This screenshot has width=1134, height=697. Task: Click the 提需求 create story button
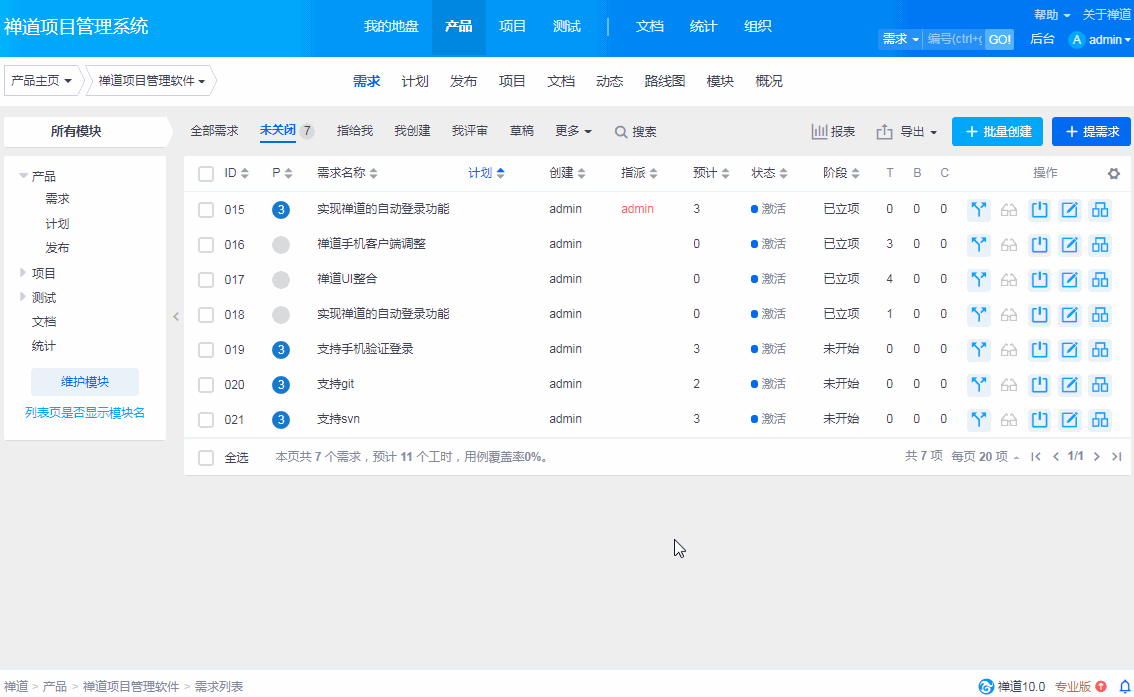pos(1091,132)
